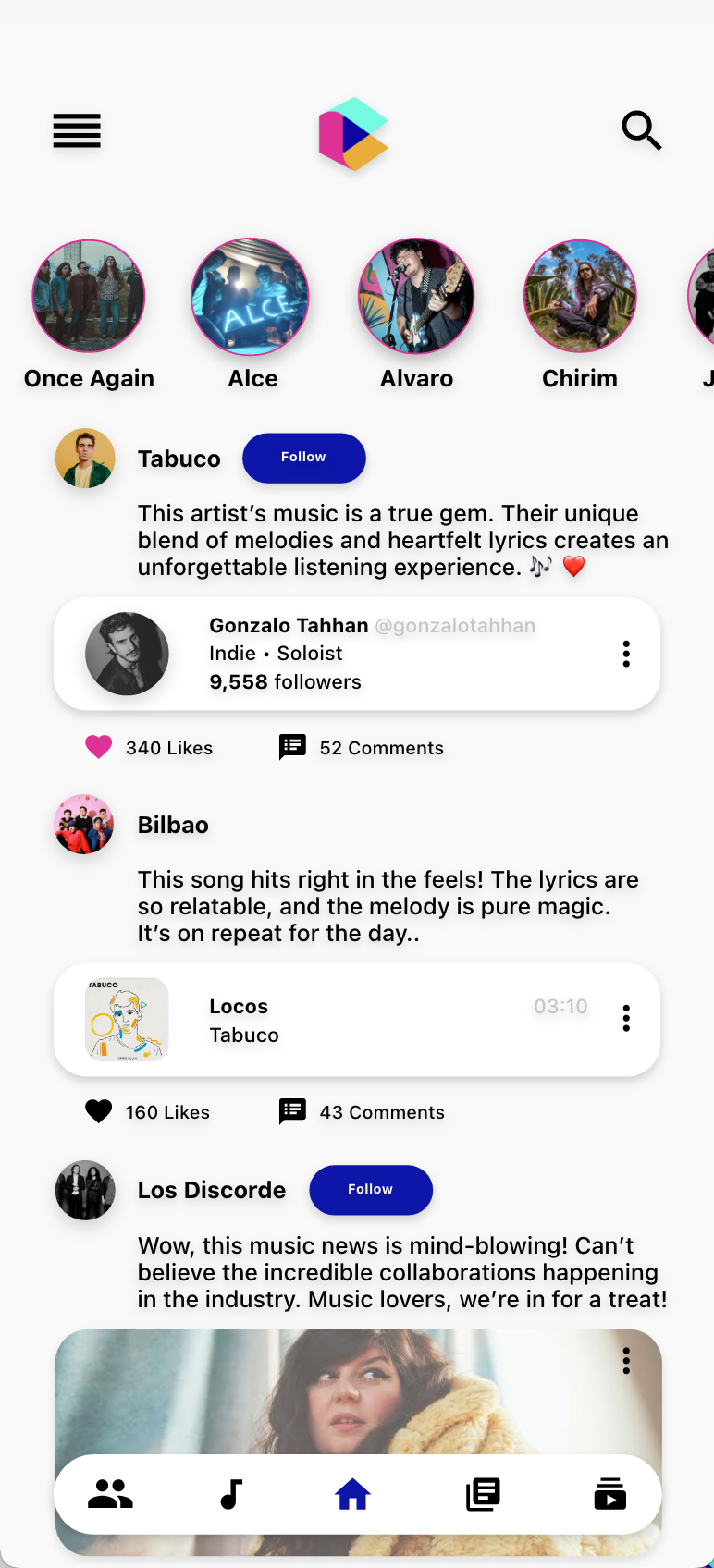Open options for Locos song card

(626, 1018)
